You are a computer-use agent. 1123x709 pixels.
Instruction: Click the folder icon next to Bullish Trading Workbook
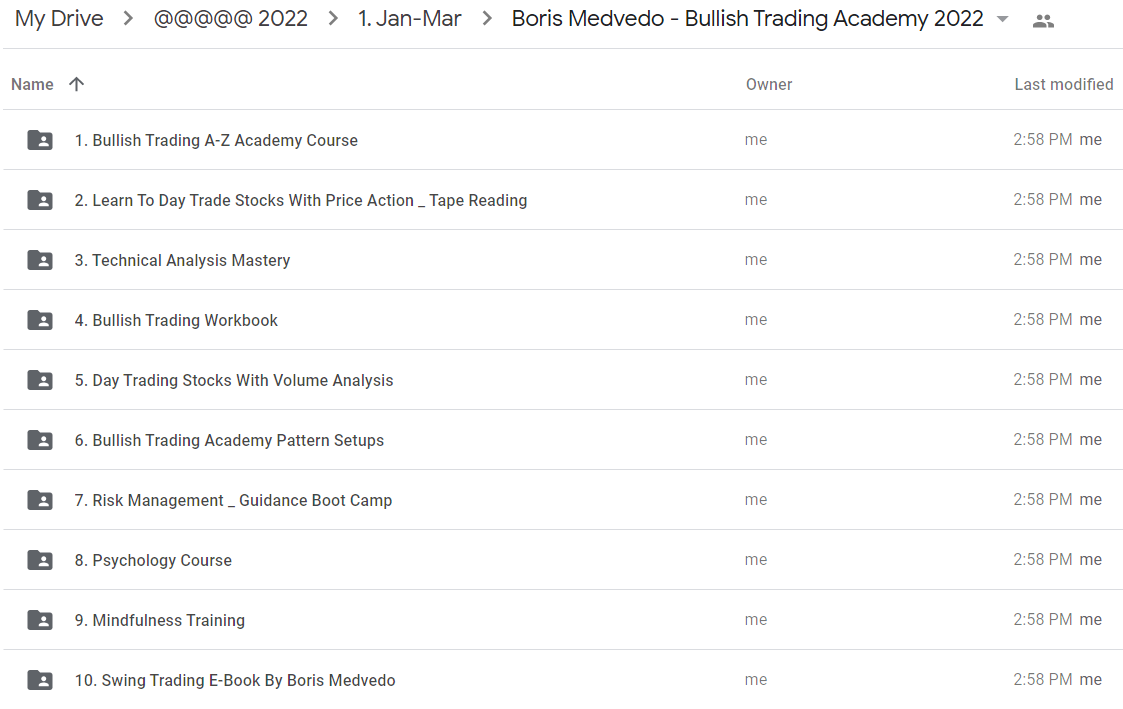[40, 320]
